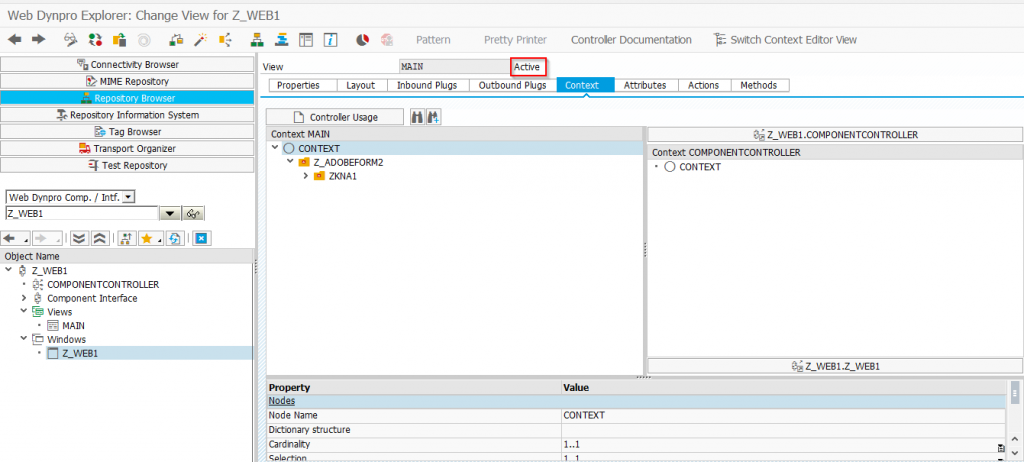Display superior object with the hierarchy-arrow icon

point(127,239)
